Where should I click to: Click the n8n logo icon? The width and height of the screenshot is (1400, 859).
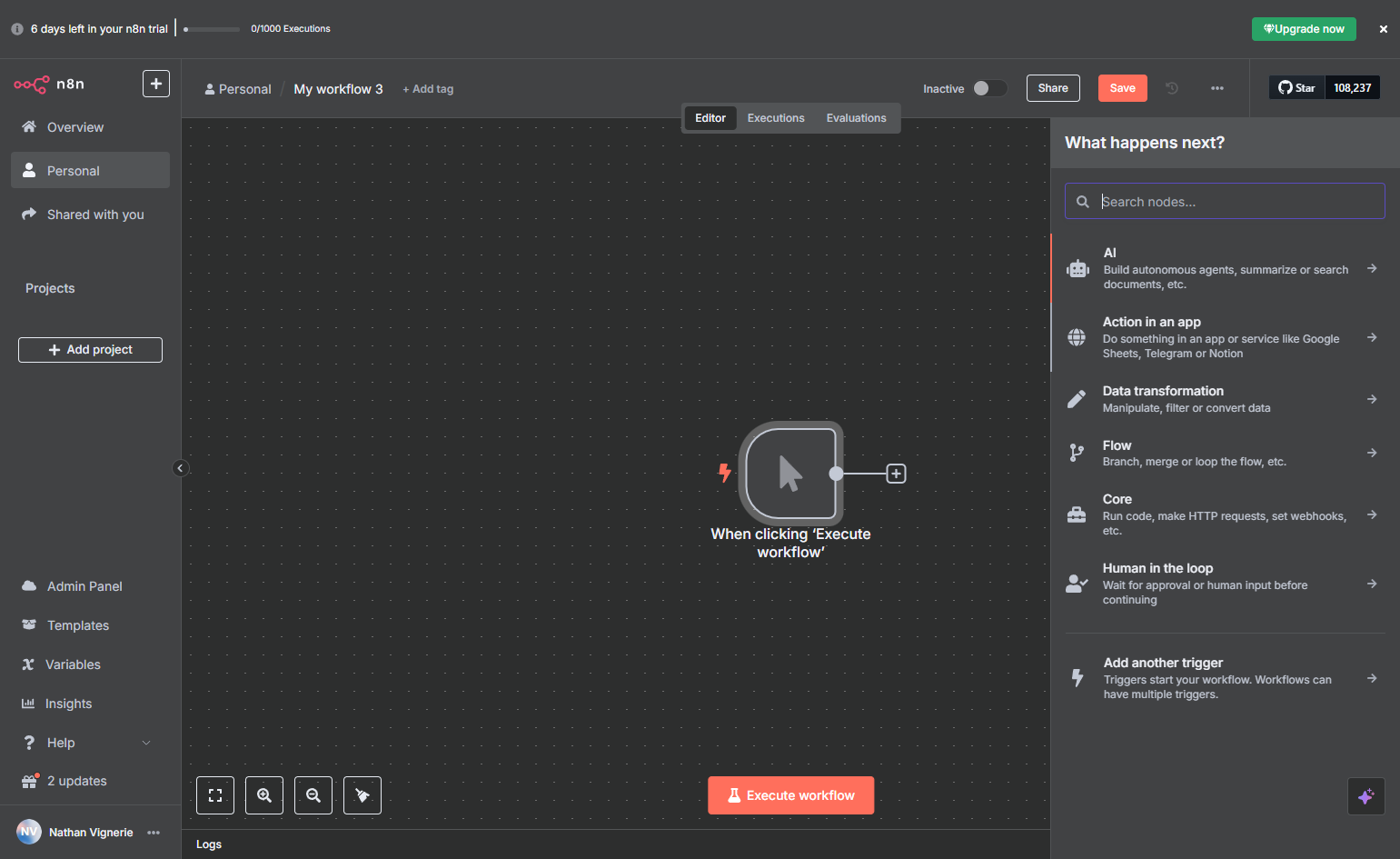pos(32,85)
